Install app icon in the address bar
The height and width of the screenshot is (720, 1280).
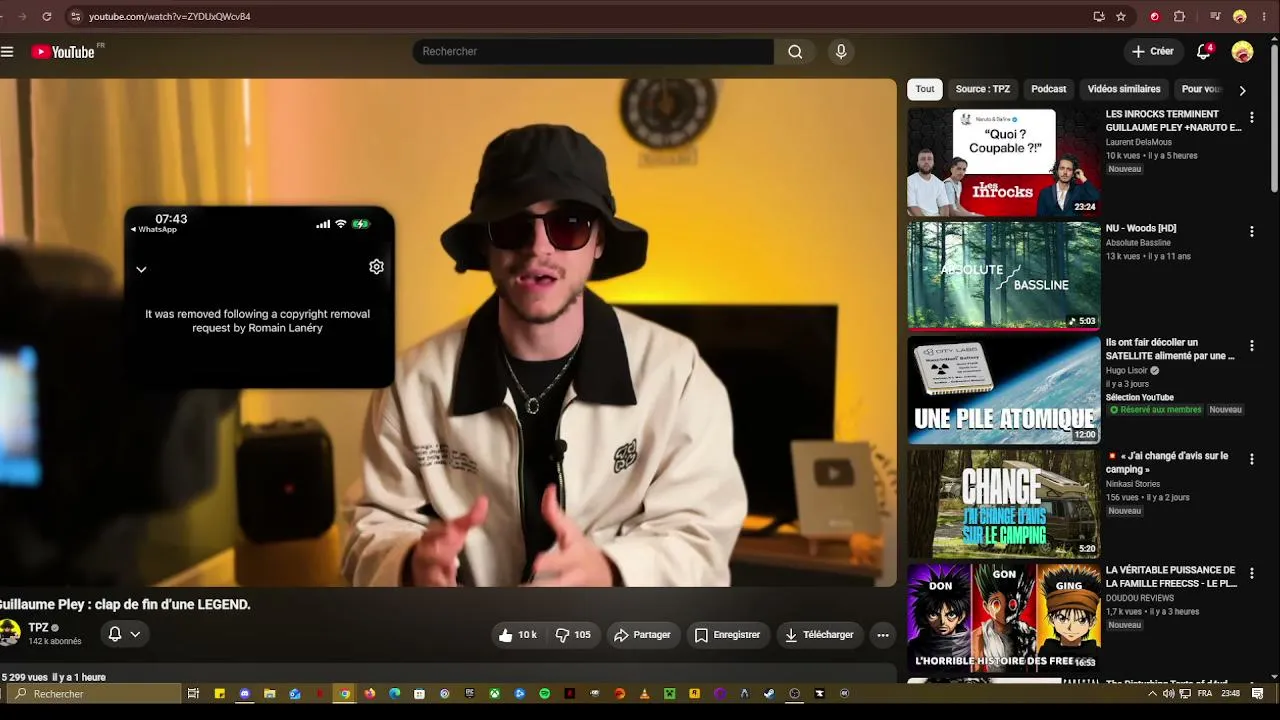point(1099,16)
